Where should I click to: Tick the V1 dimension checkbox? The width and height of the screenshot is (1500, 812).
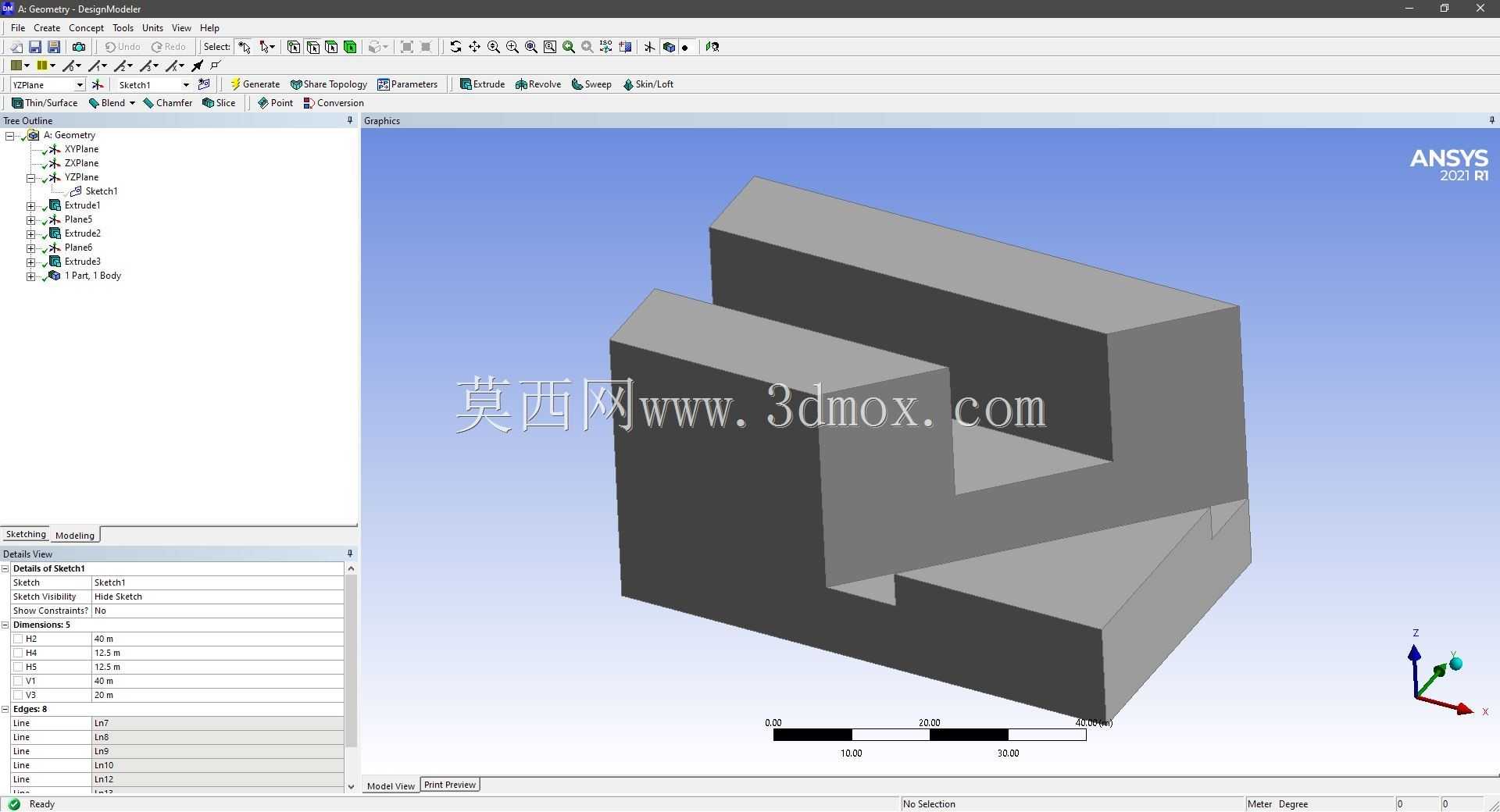pyautogui.click(x=18, y=681)
